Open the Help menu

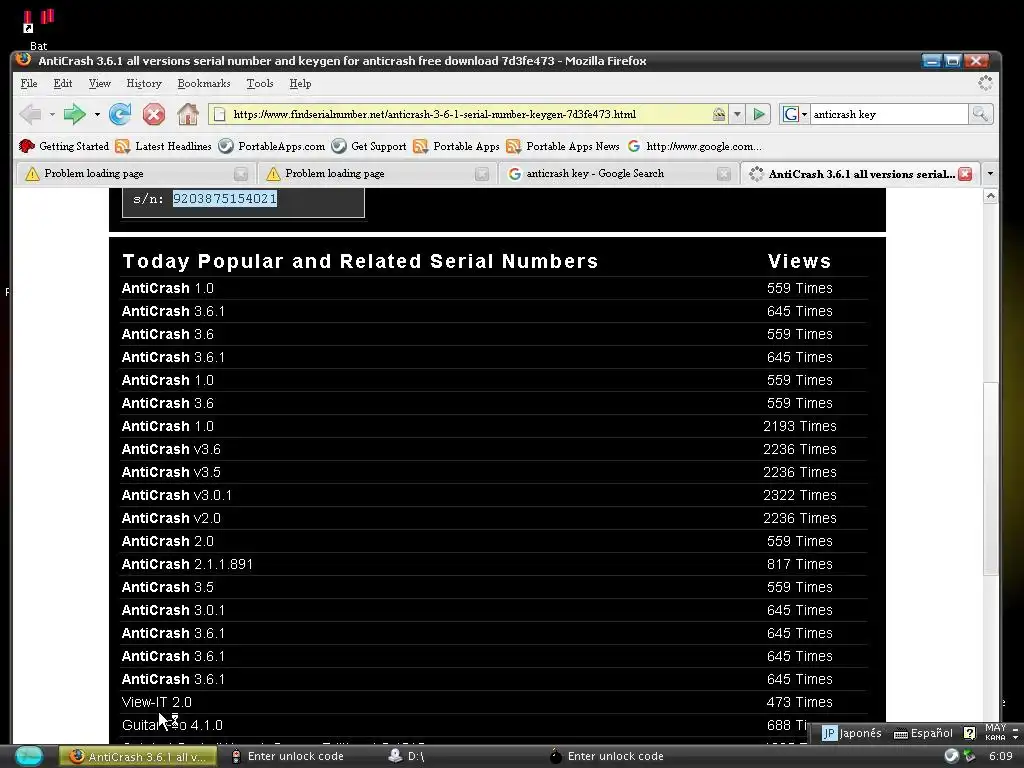coord(300,84)
